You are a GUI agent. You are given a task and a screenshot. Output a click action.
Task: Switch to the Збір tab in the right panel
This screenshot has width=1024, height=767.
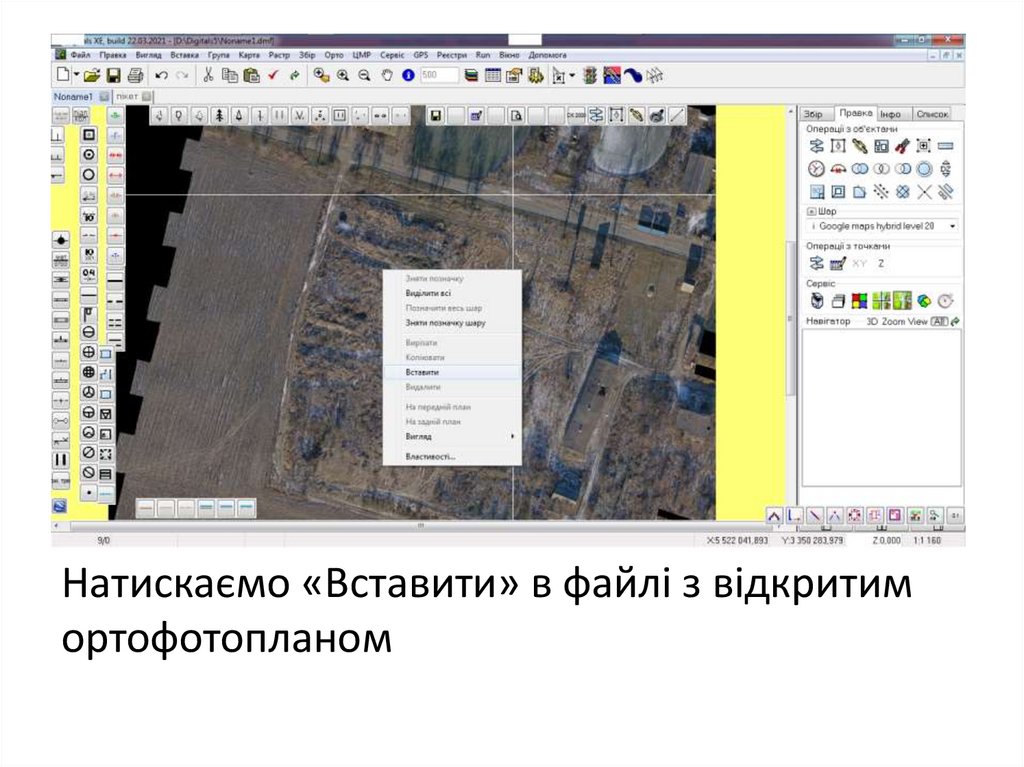(814, 114)
